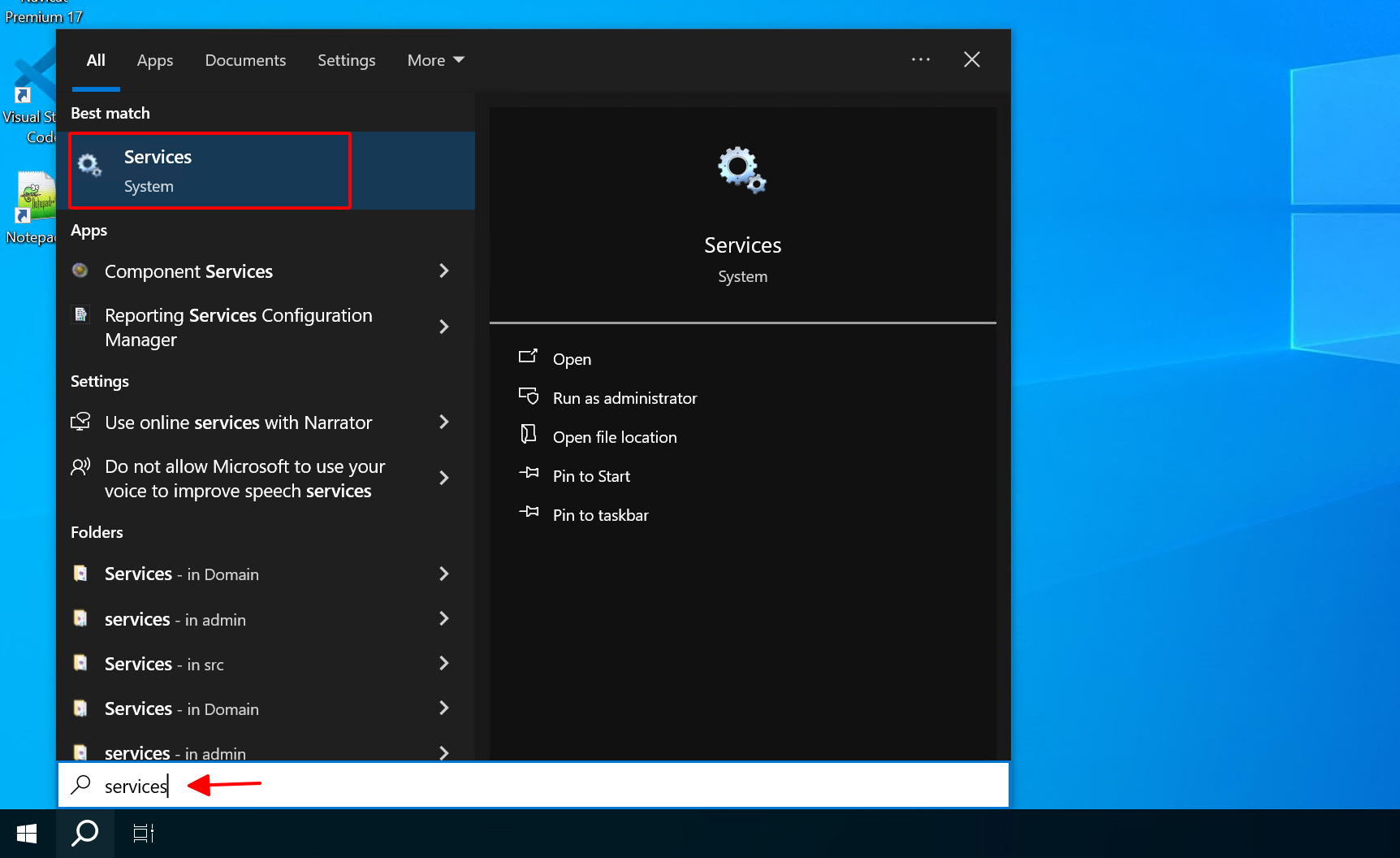The height and width of the screenshot is (858, 1400).
Task: Switch to the Documents tab
Action: [x=245, y=60]
